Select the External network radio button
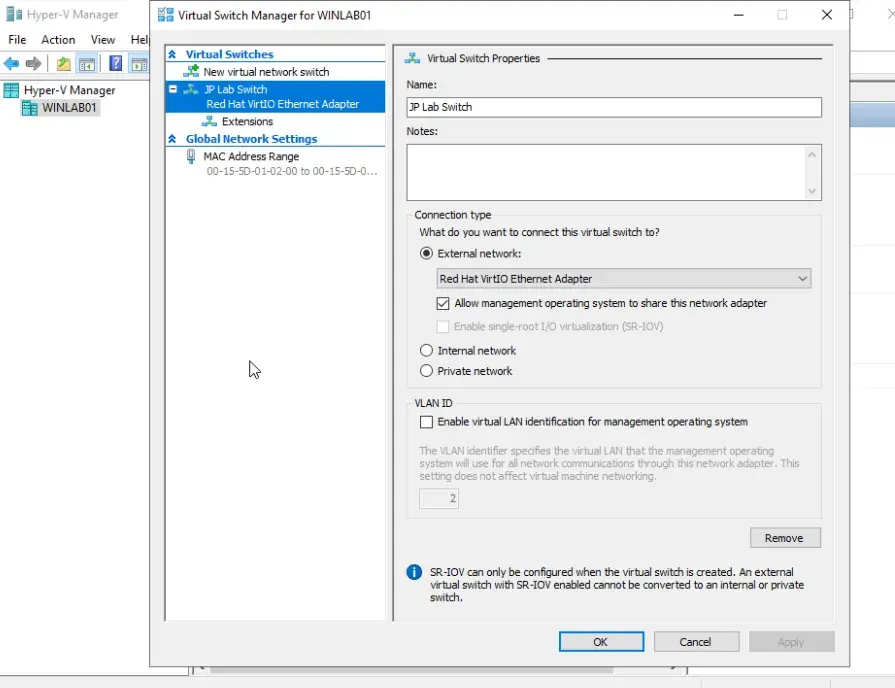This screenshot has width=895, height=688. coord(426,254)
